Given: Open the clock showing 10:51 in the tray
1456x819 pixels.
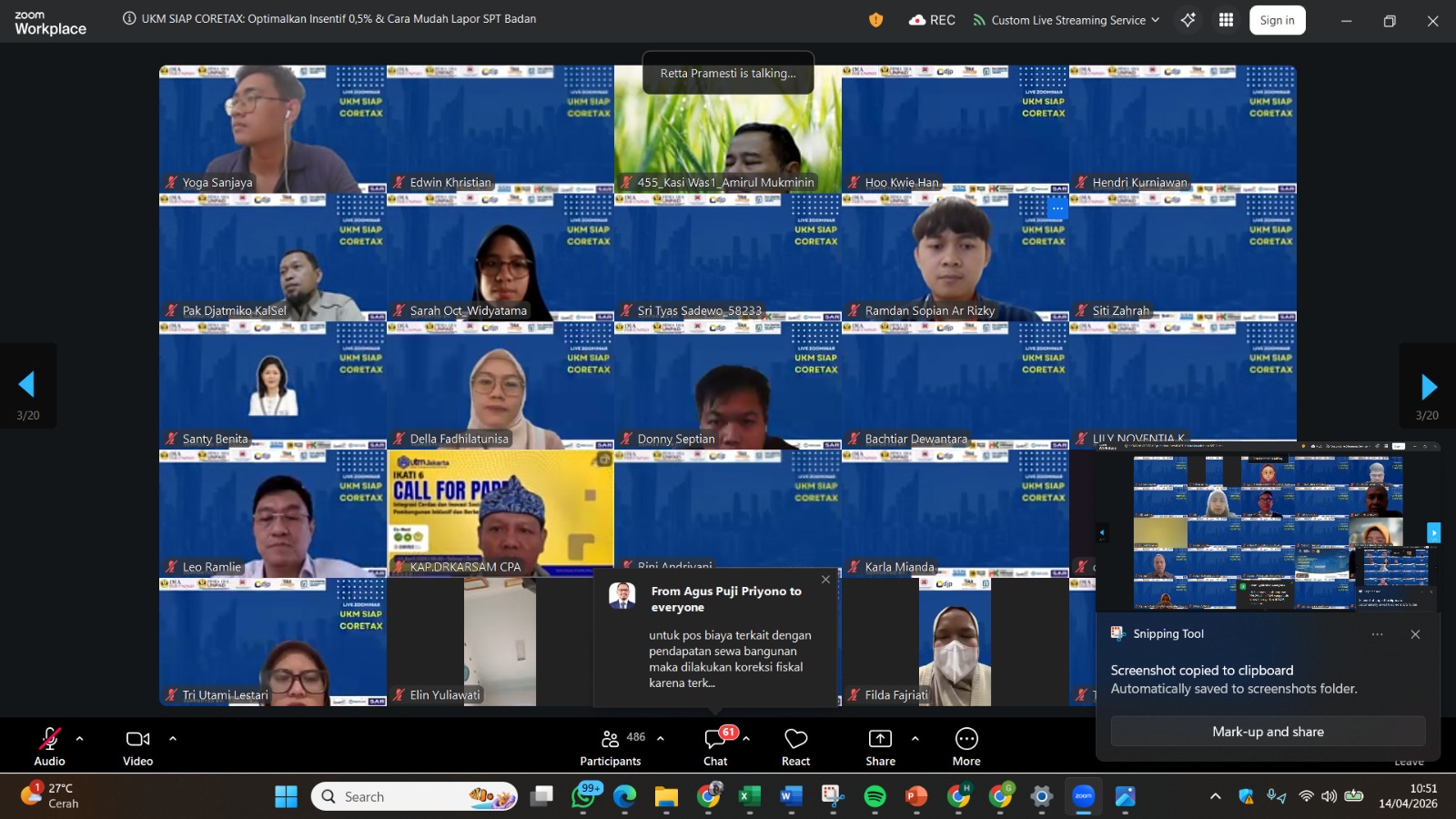Looking at the screenshot, I should tap(1408, 796).
